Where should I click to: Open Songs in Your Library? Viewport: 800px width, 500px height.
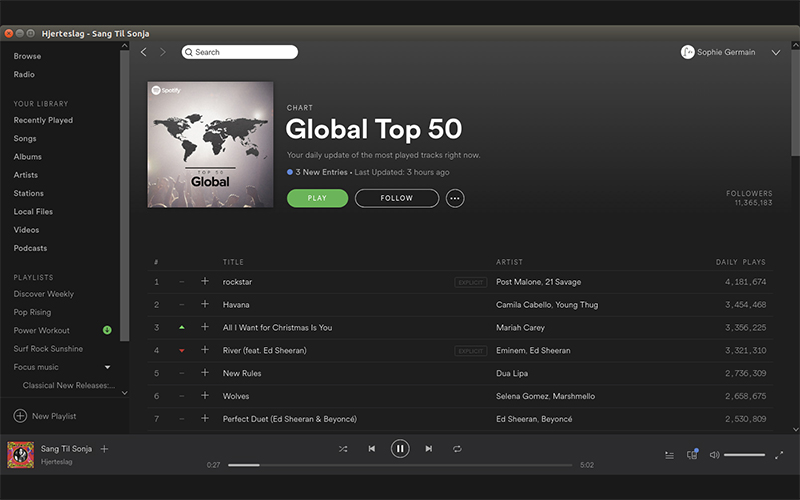[x=25, y=139]
